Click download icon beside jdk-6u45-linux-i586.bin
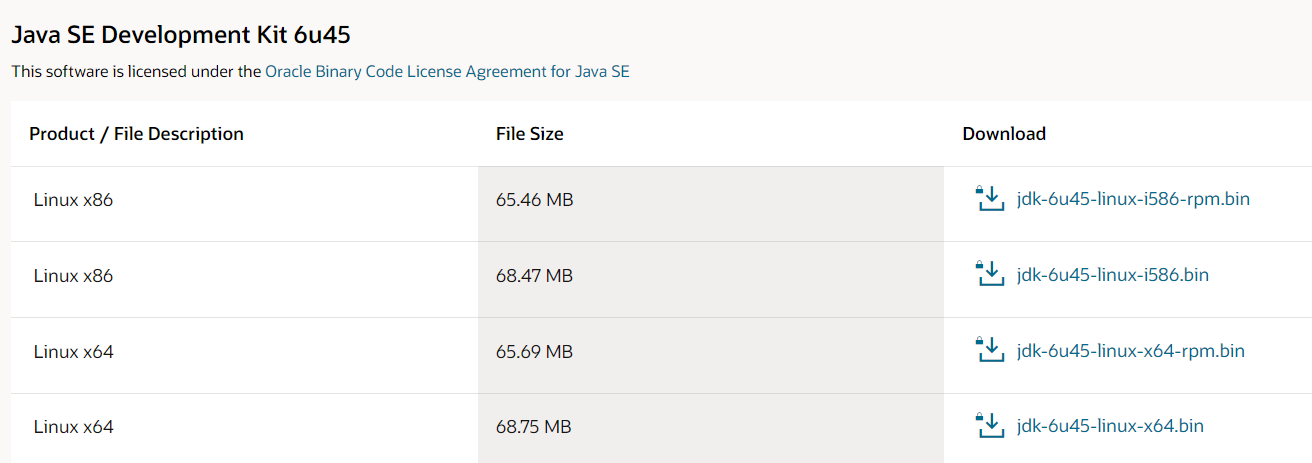The width and height of the screenshot is (1312, 463). tap(989, 274)
